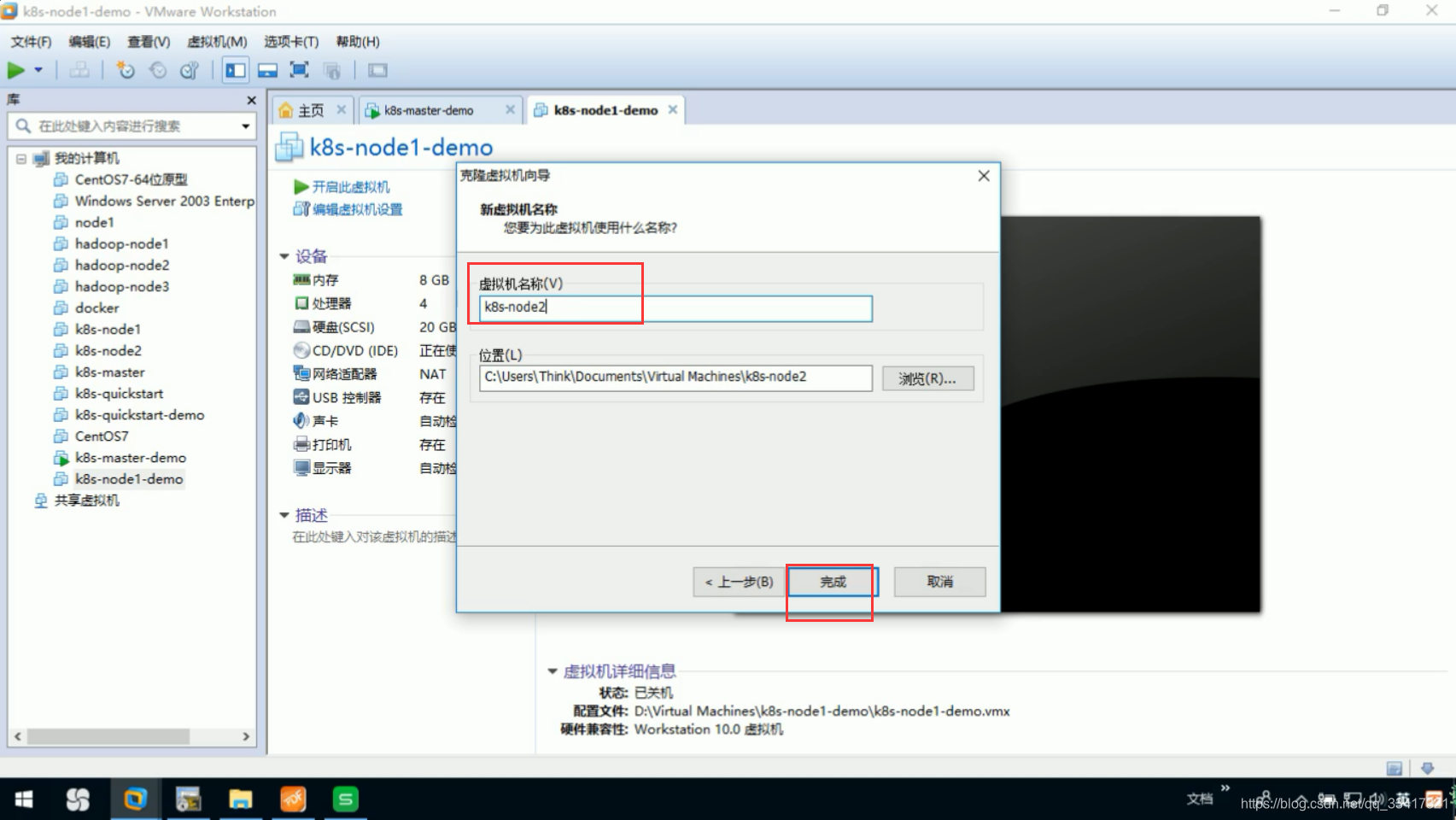1456x820 pixels.
Task: Click the 上一步(B) back button
Action: [740, 582]
